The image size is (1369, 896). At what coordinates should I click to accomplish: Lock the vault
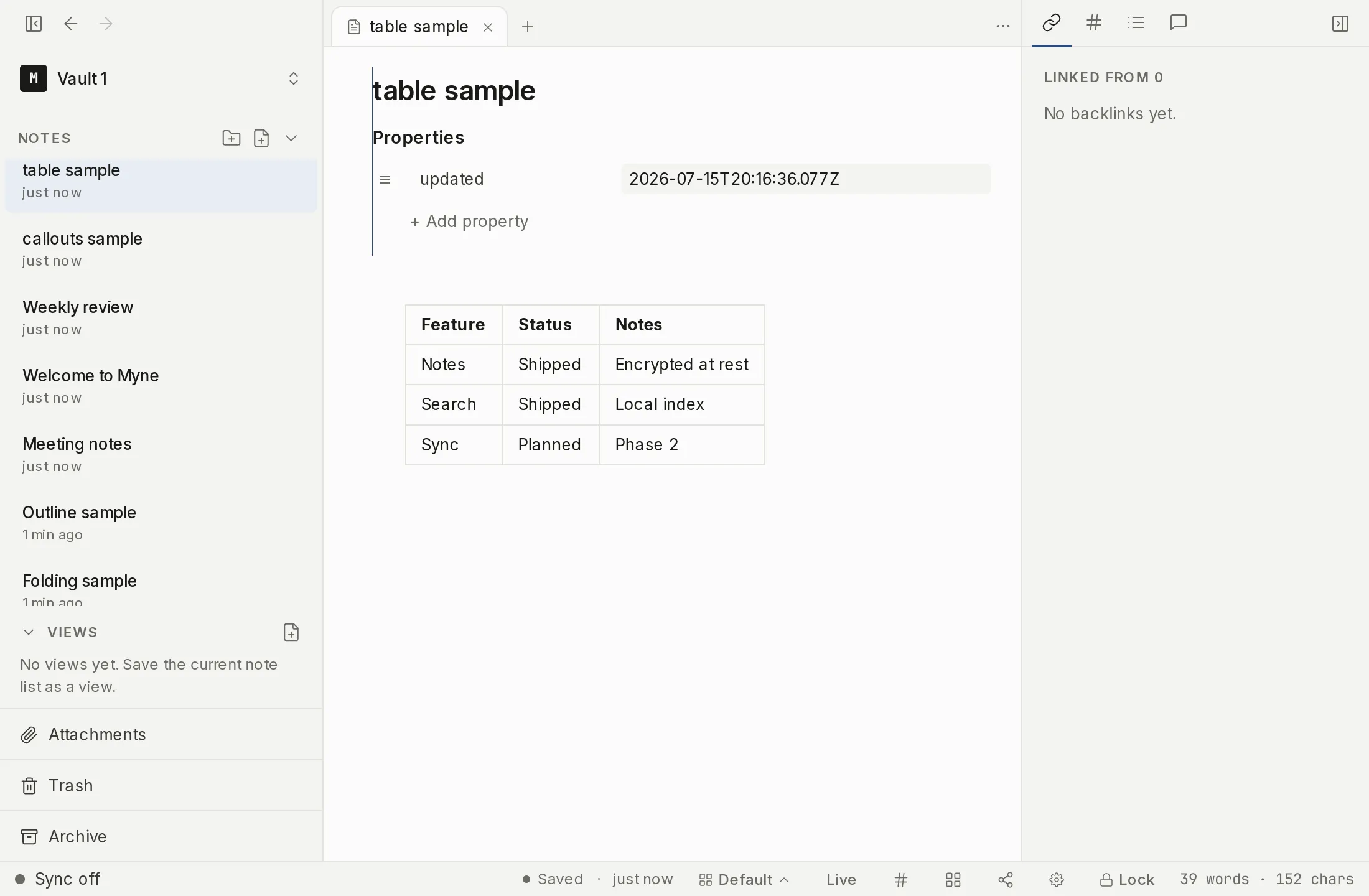point(1127,880)
